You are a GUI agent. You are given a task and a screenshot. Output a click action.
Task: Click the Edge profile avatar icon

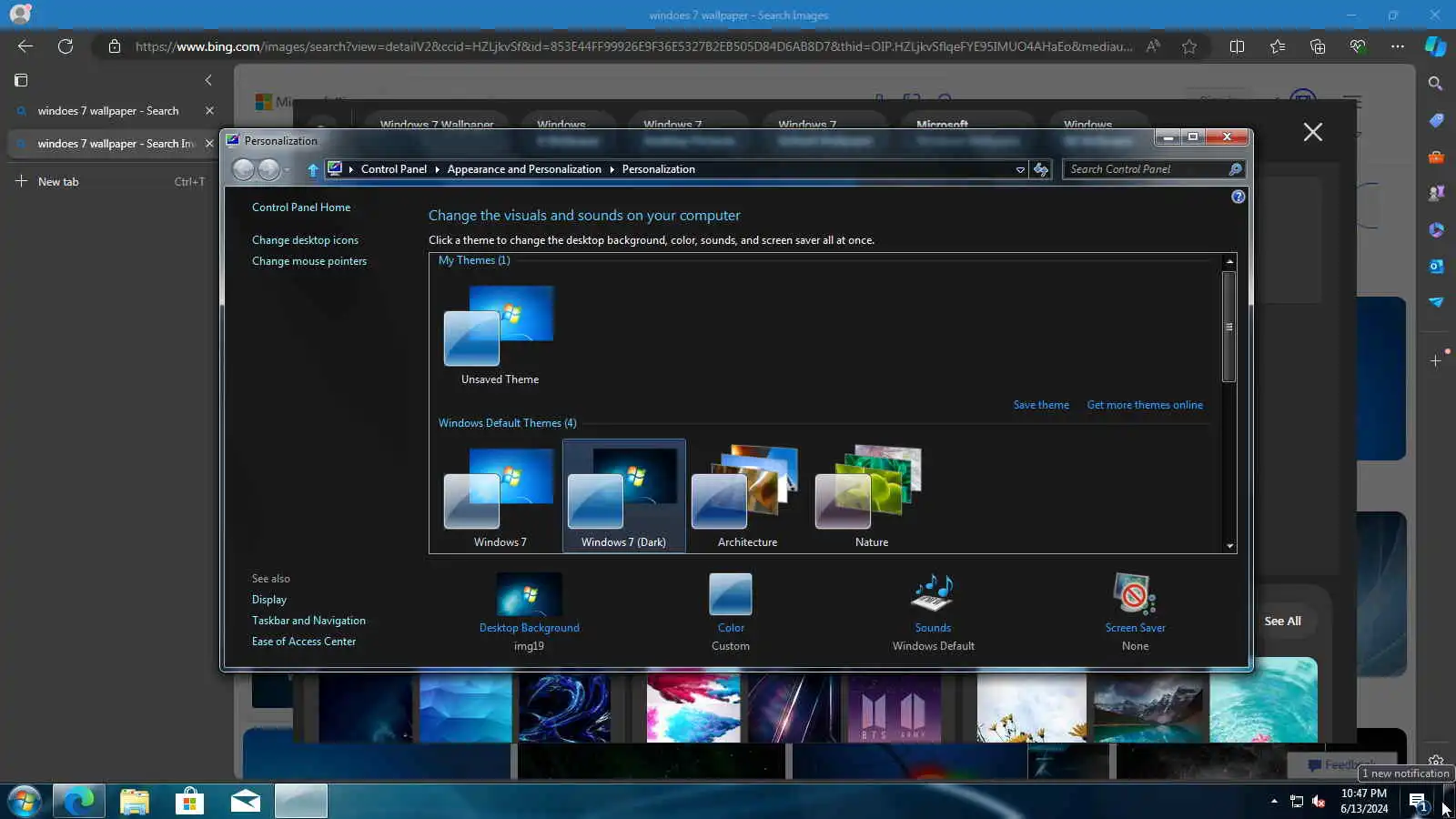(20, 14)
